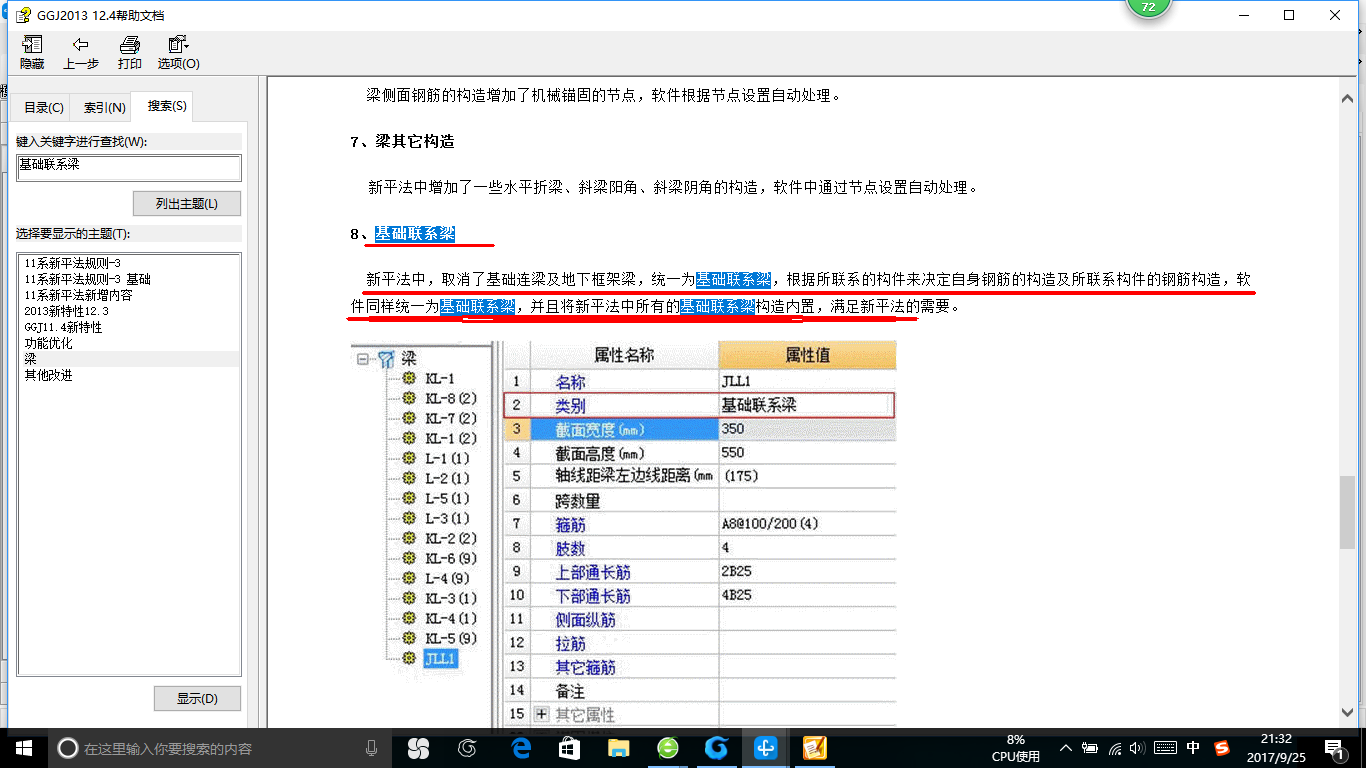Select topic 功能优化
The width and height of the screenshot is (1366, 768).
point(48,343)
